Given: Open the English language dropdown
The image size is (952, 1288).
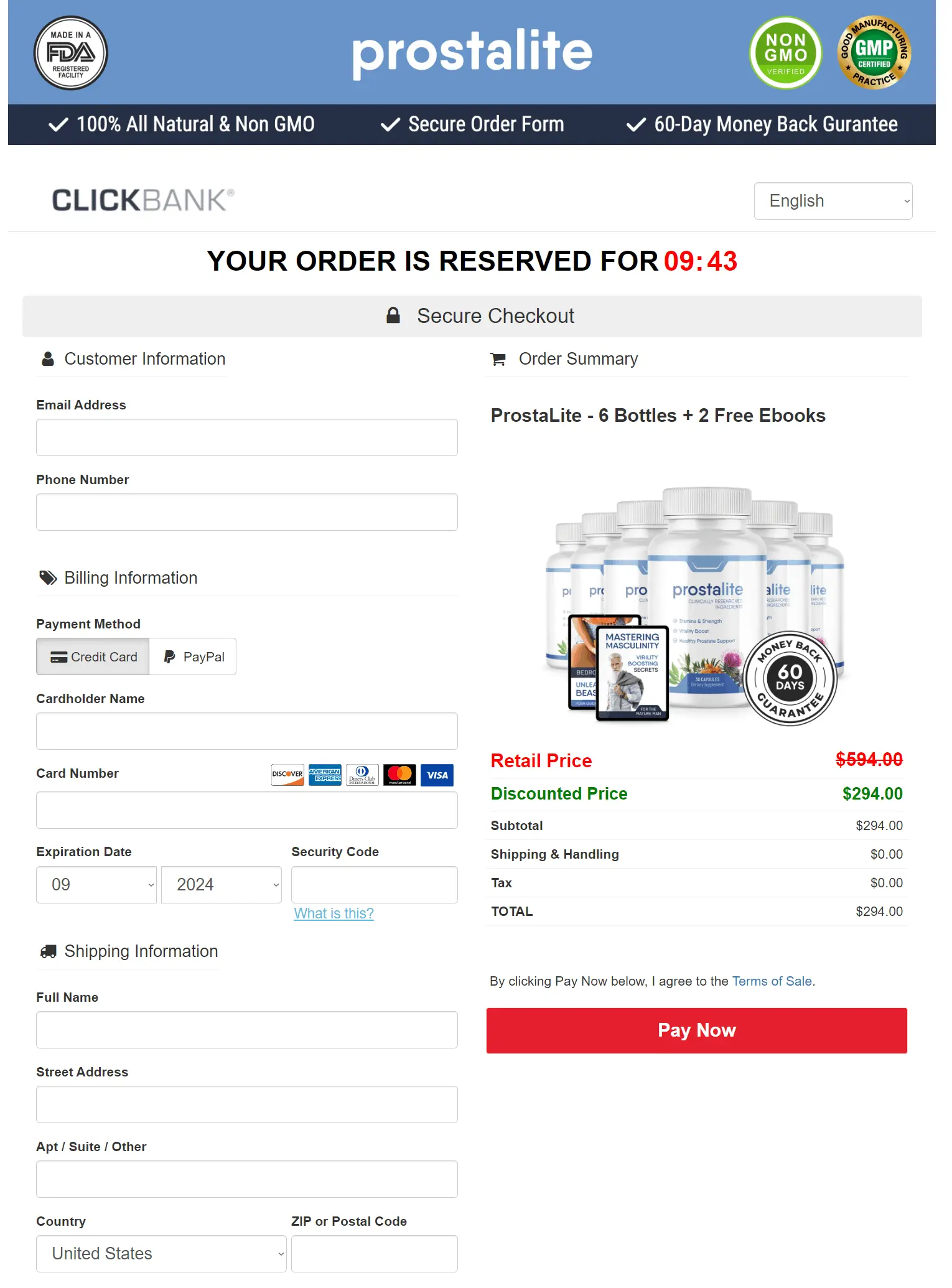Looking at the screenshot, I should point(833,201).
